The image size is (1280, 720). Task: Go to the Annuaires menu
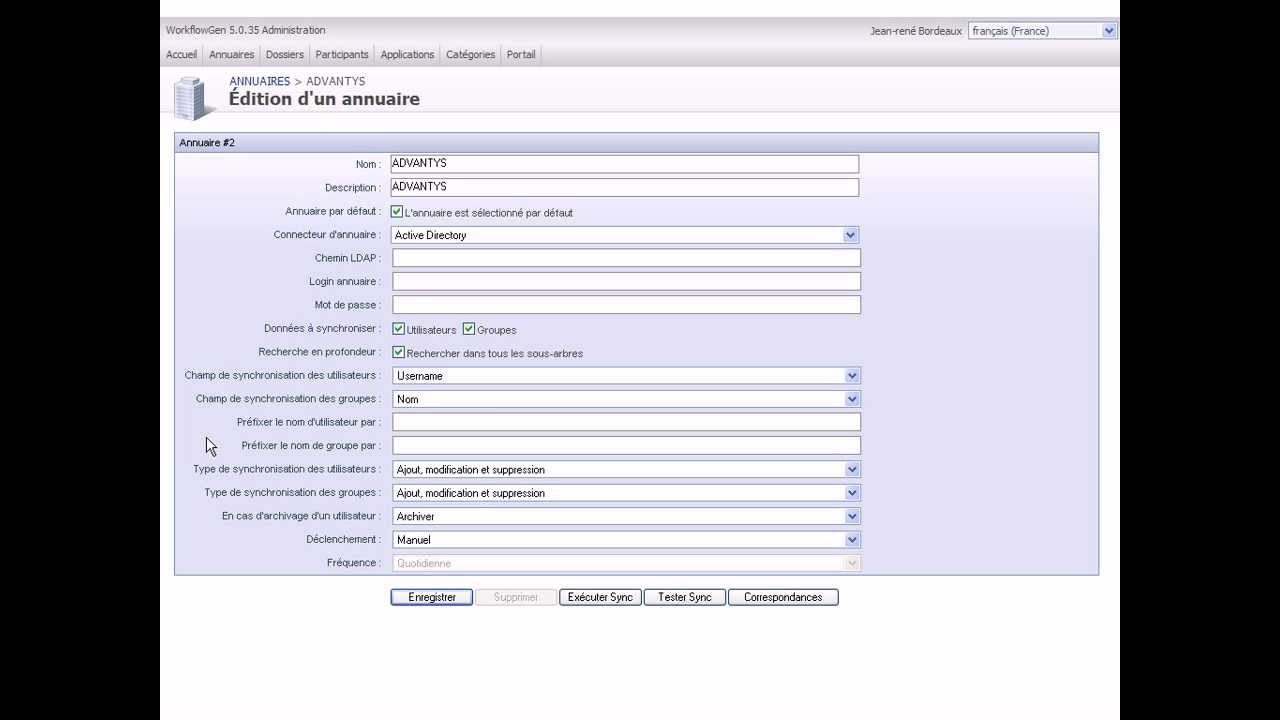coord(232,55)
